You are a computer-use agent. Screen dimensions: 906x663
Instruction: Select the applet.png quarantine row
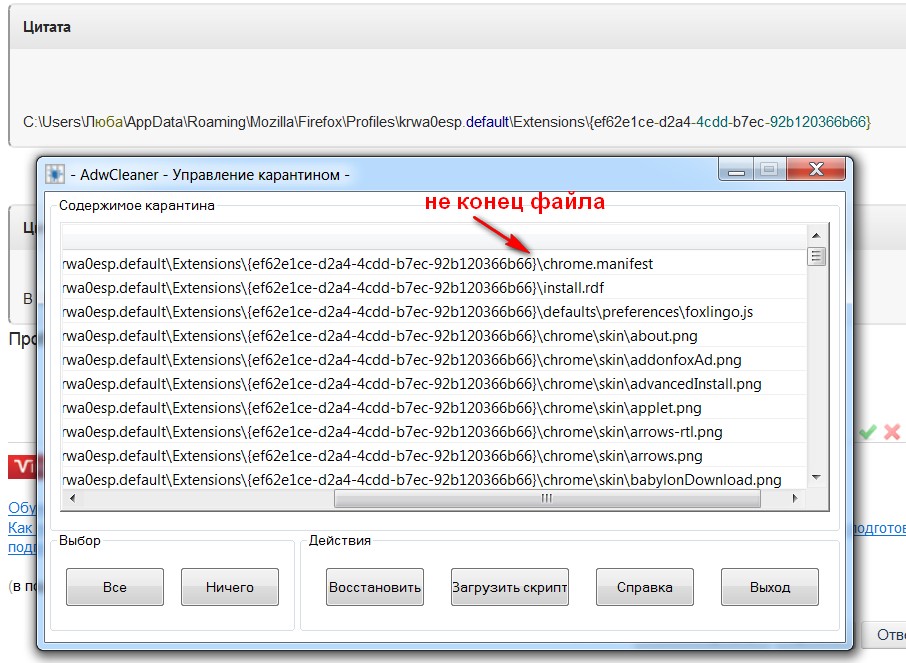pyautogui.click(x=433, y=408)
